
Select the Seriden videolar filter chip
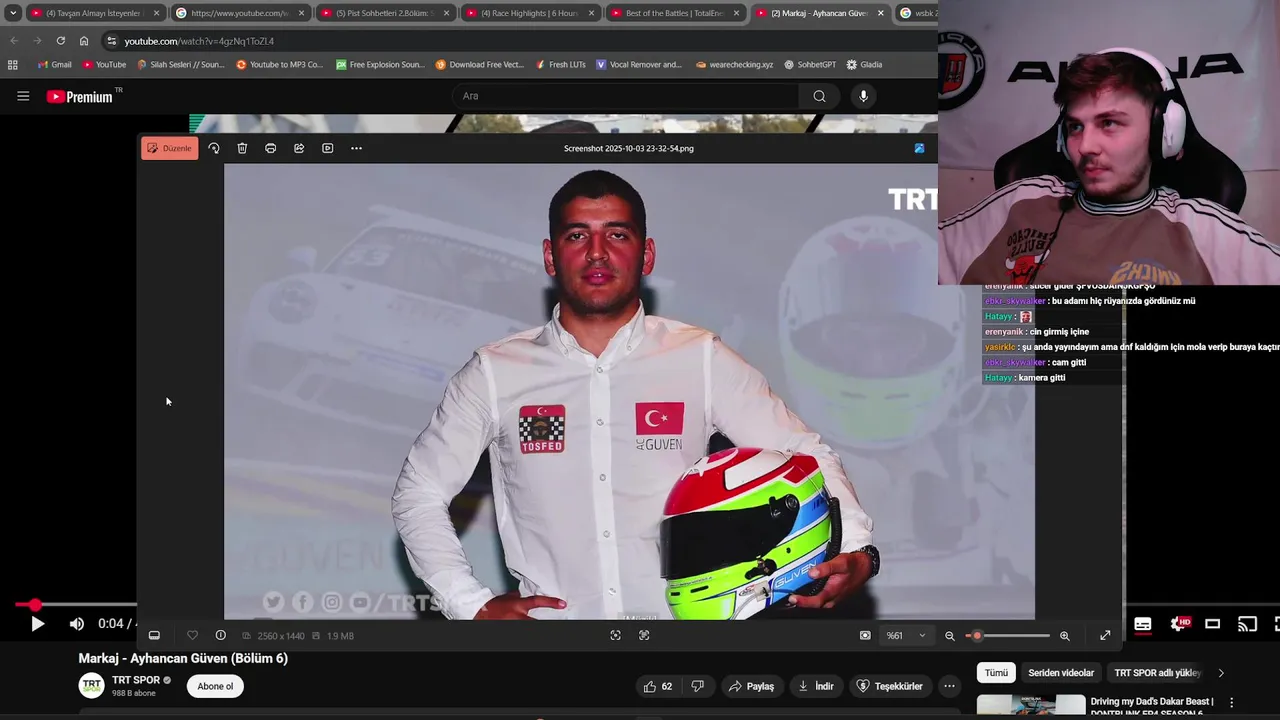pyautogui.click(x=1061, y=673)
